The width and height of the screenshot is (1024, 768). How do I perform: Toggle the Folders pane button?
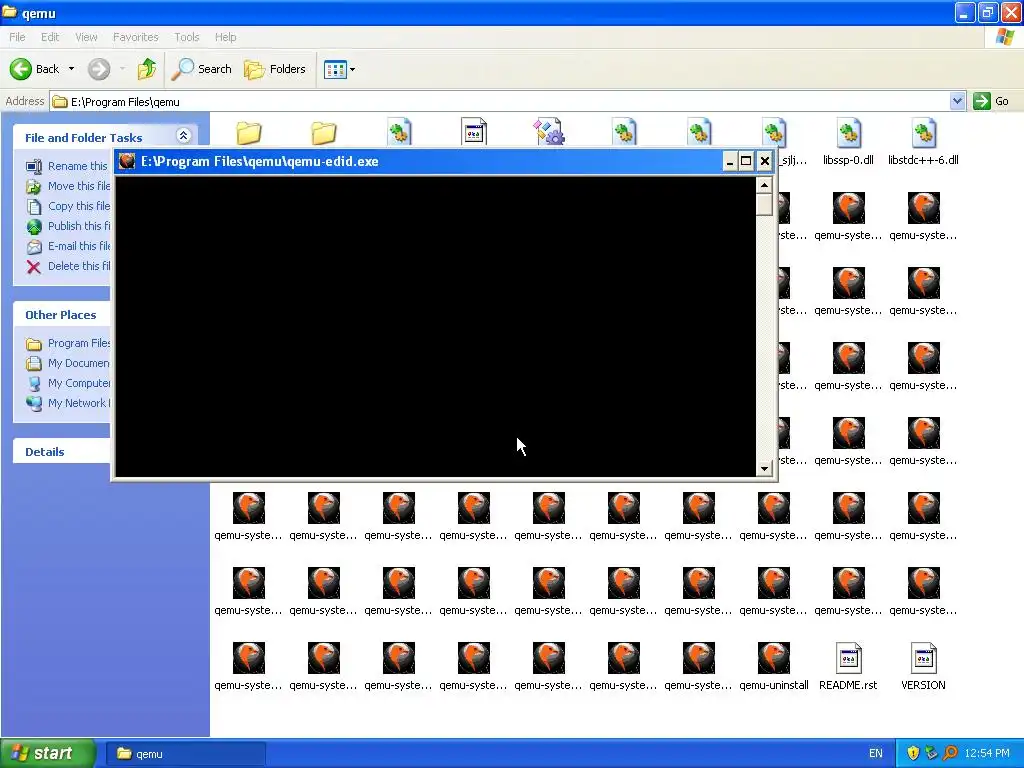click(x=274, y=69)
